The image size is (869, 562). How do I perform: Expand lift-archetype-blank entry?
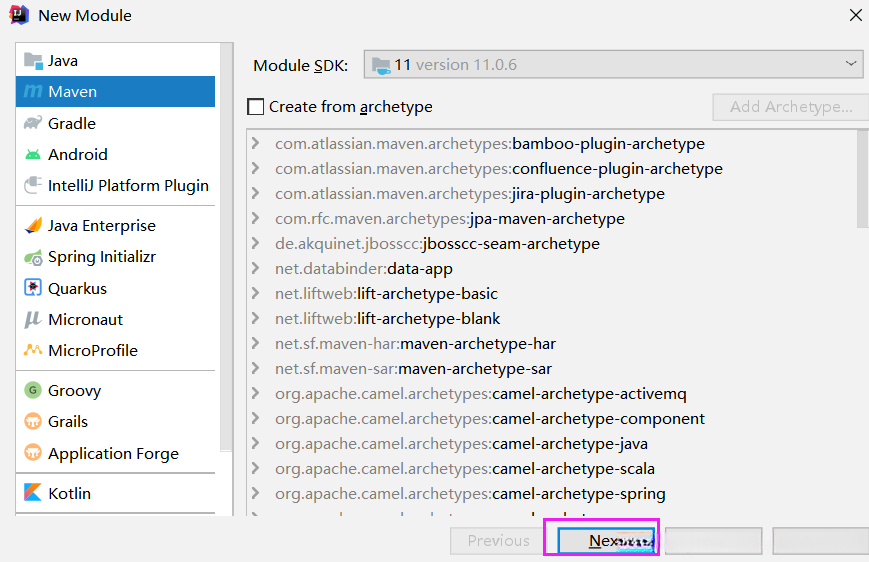[255, 318]
